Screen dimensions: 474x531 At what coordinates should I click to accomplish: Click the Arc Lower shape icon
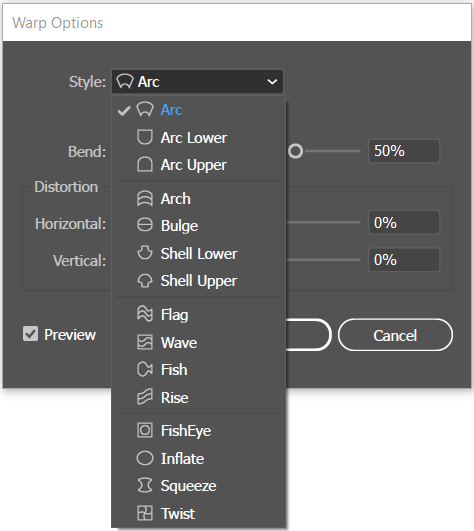145,137
